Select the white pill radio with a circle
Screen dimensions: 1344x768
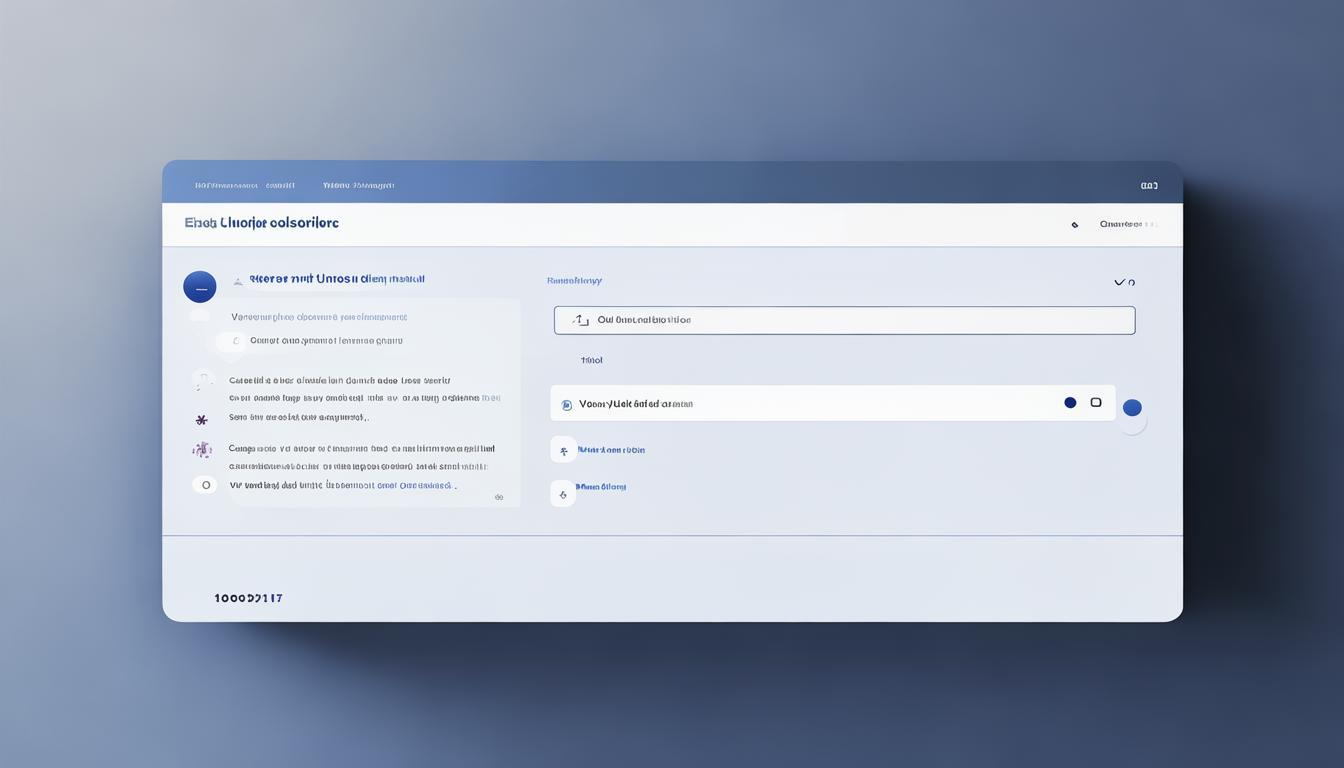point(205,485)
